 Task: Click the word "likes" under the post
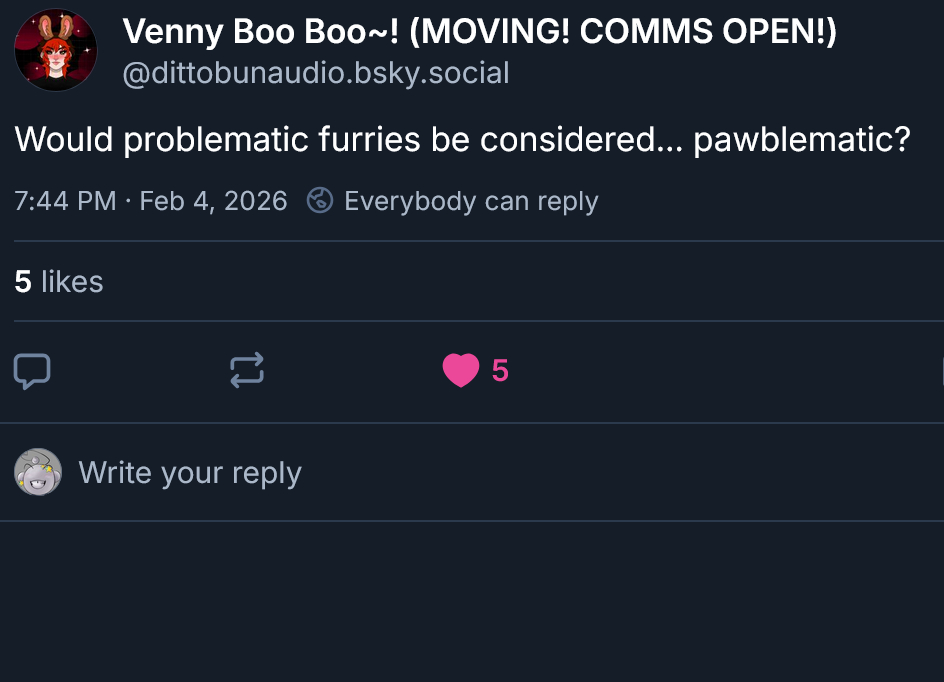point(72,282)
